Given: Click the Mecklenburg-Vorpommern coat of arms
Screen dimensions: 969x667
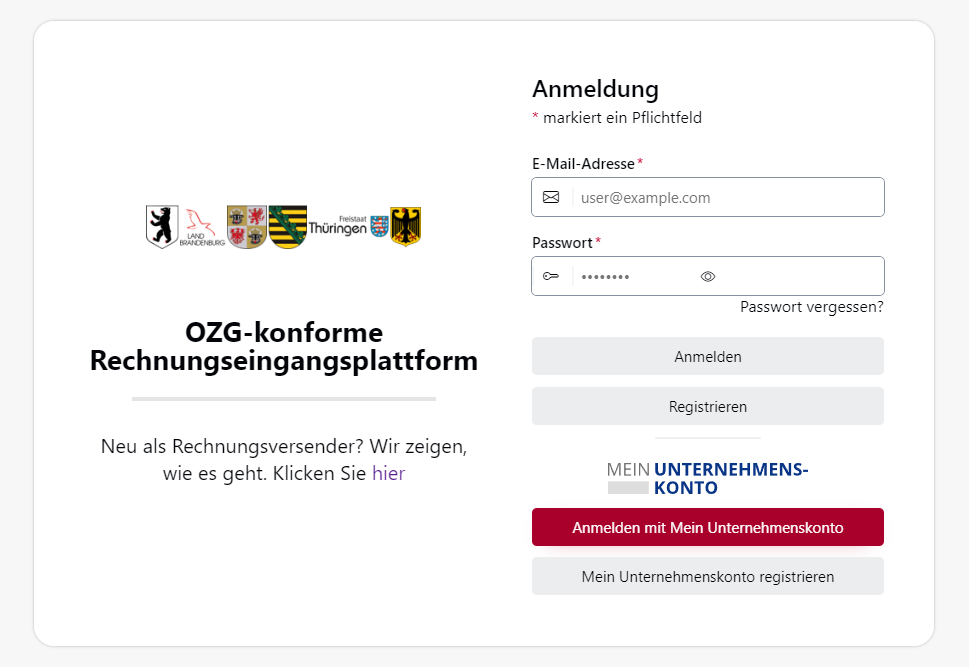Looking at the screenshot, I should click(245, 224).
